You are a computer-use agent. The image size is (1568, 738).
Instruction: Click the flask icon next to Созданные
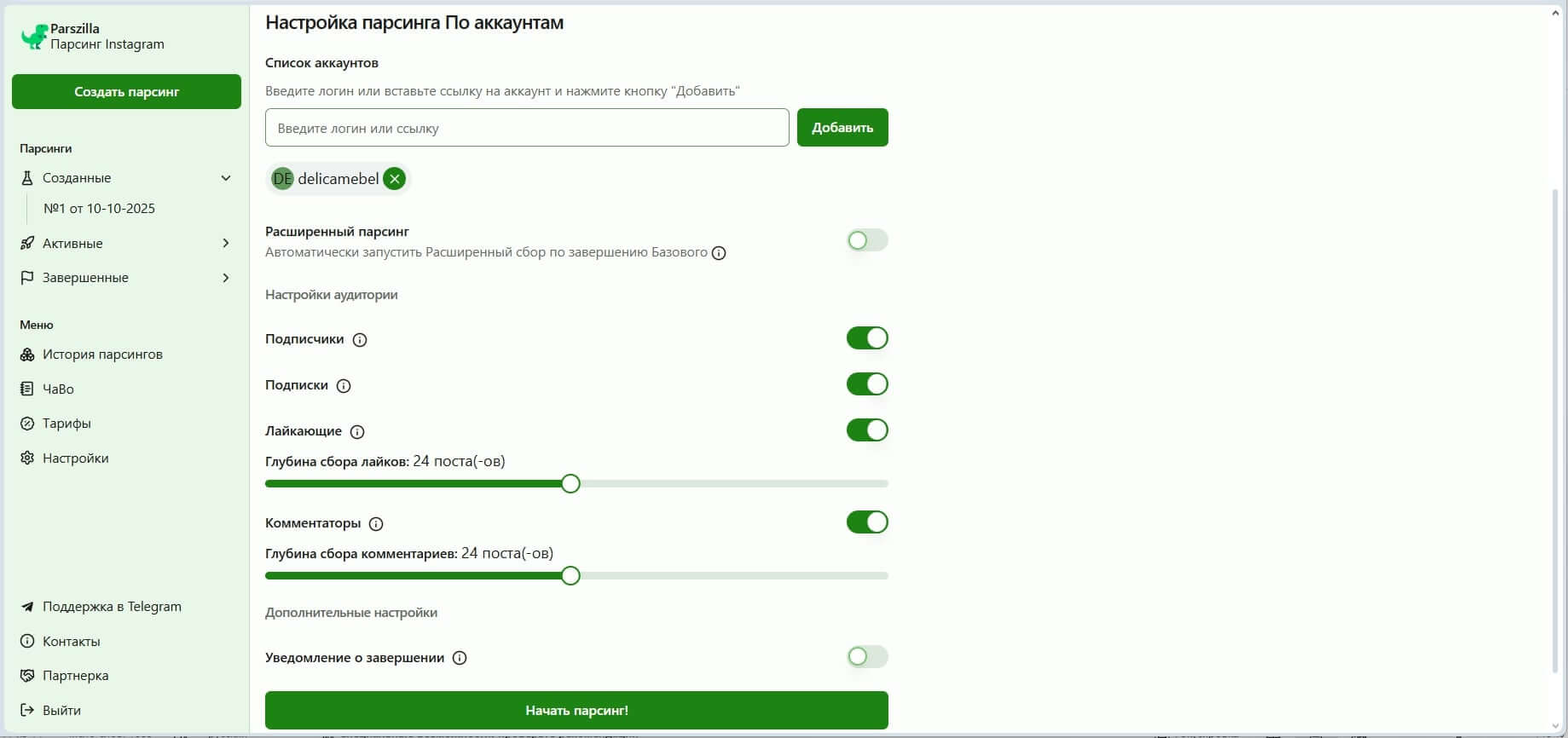click(x=27, y=178)
